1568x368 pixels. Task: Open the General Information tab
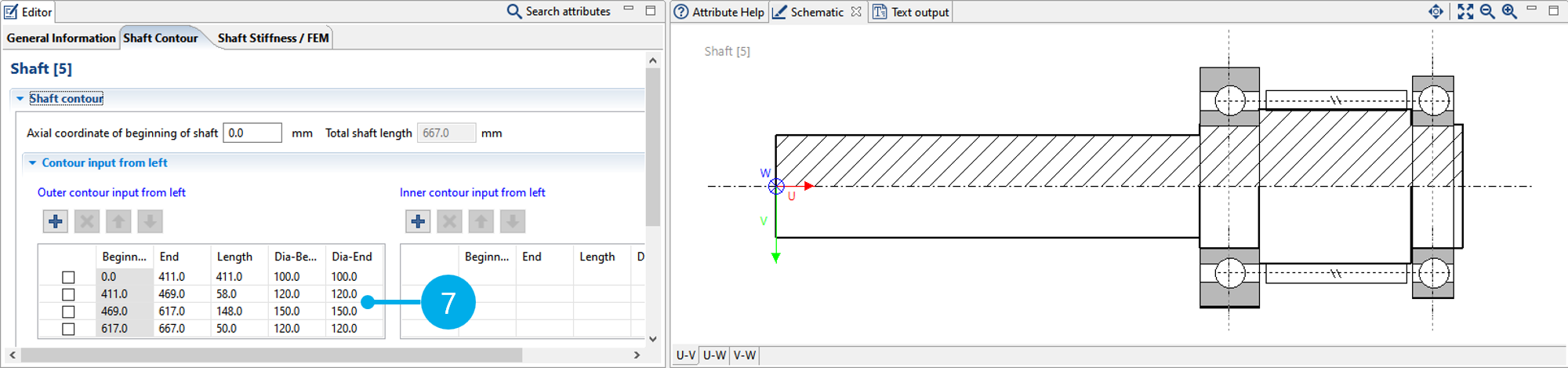pyautogui.click(x=61, y=38)
